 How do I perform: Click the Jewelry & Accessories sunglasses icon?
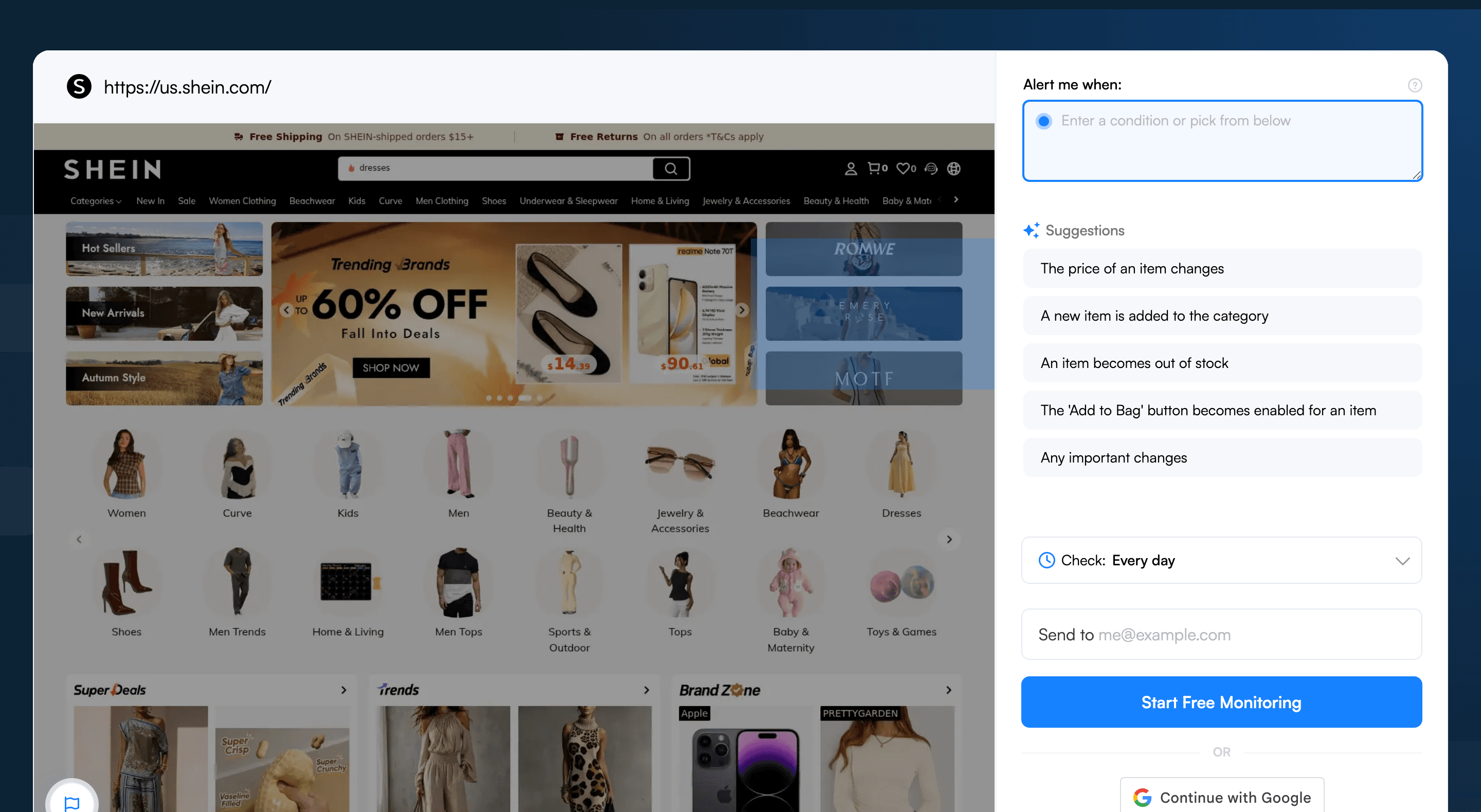coord(680,464)
